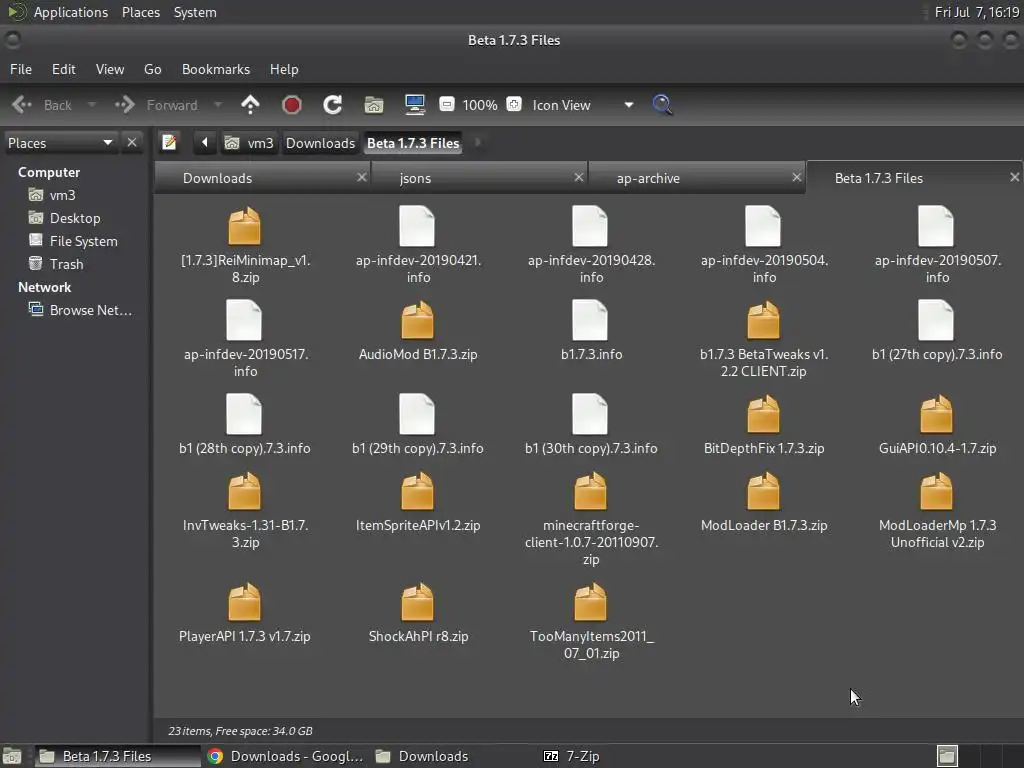This screenshot has height=768, width=1024.
Task: Open the Places menu in top panel
Action: [140, 12]
